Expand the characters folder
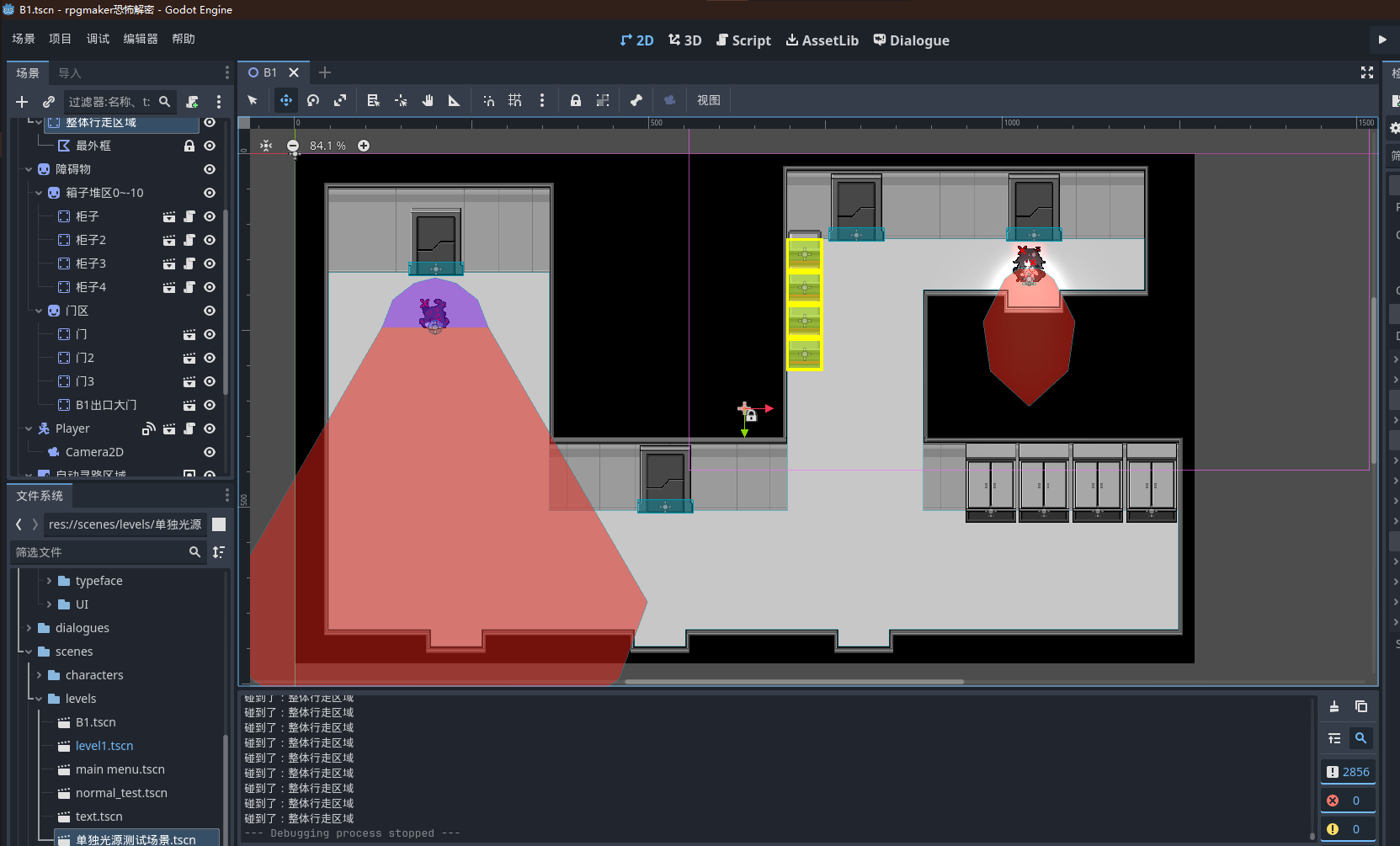This screenshot has height=846, width=1400. pos(39,675)
